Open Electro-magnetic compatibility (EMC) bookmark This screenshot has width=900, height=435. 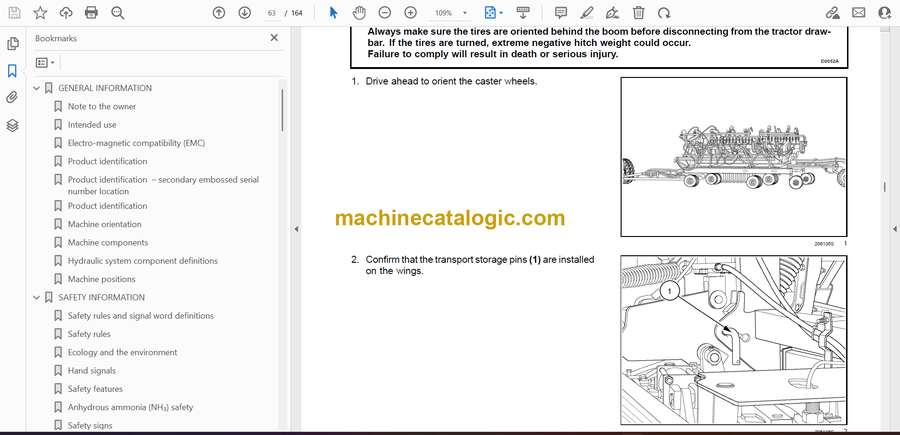coord(136,143)
